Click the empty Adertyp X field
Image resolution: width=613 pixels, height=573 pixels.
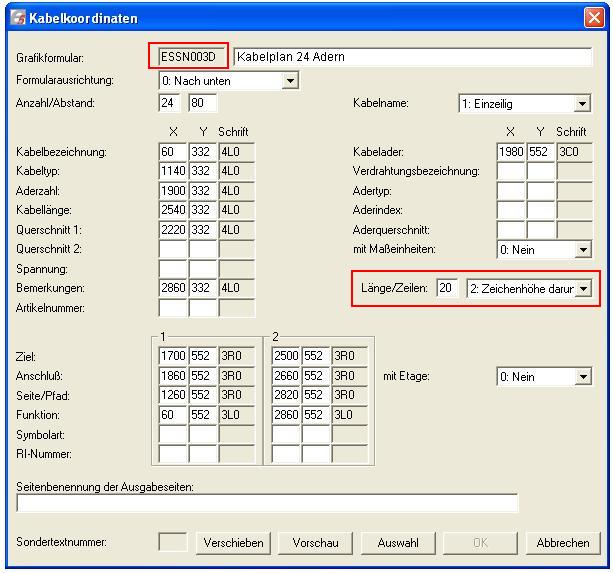click(511, 191)
